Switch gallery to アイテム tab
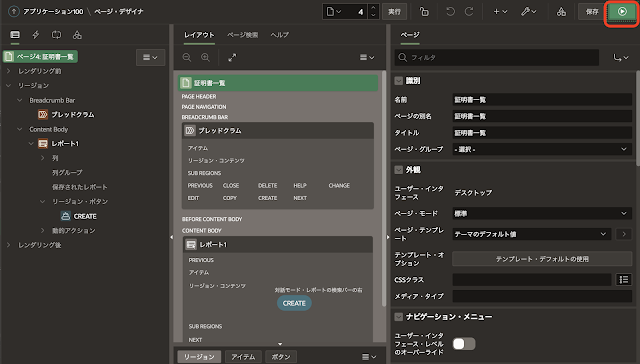This screenshot has height=364, width=640. [x=243, y=357]
